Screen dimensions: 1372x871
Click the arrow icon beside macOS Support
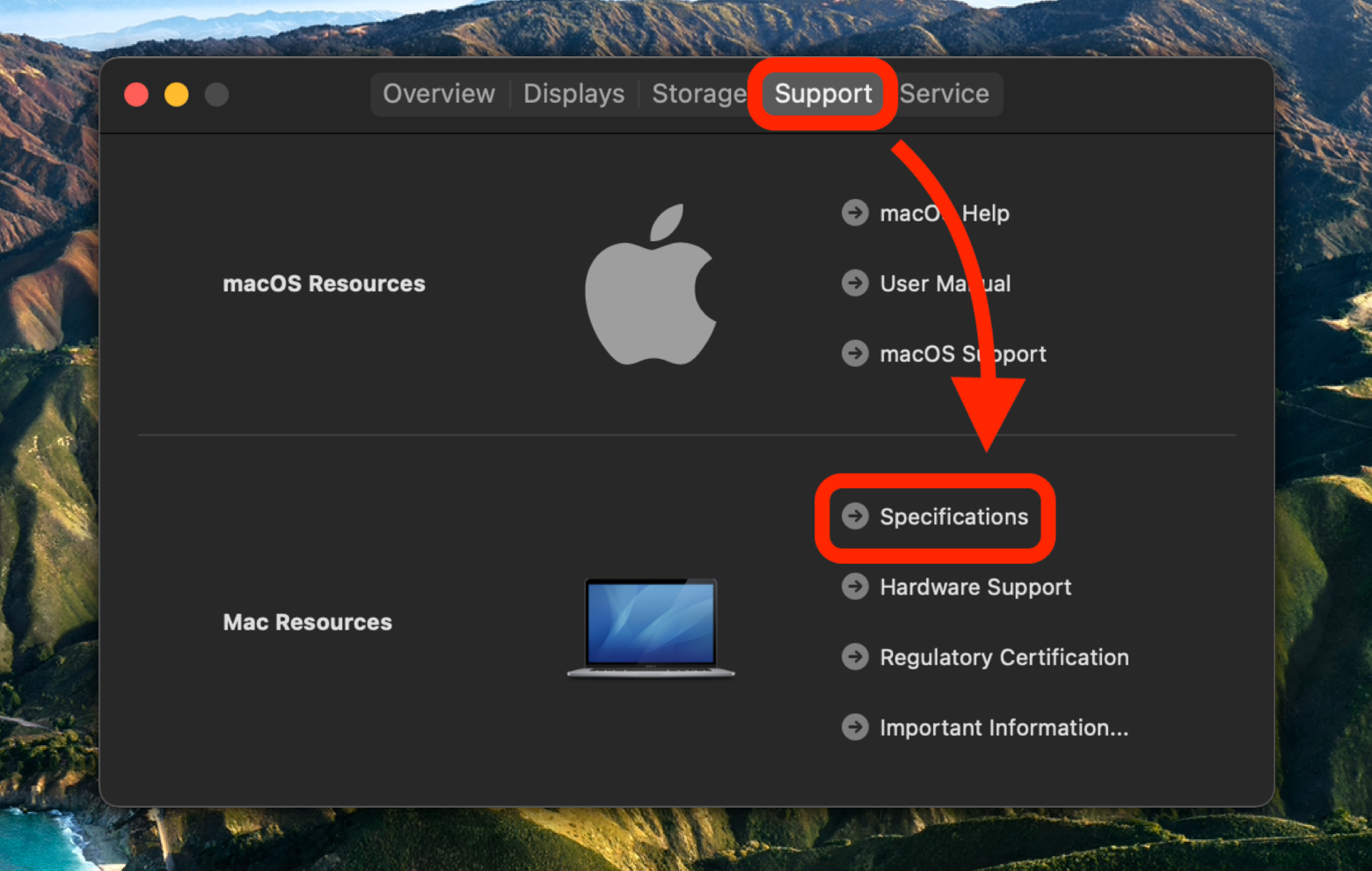(x=855, y=353)
